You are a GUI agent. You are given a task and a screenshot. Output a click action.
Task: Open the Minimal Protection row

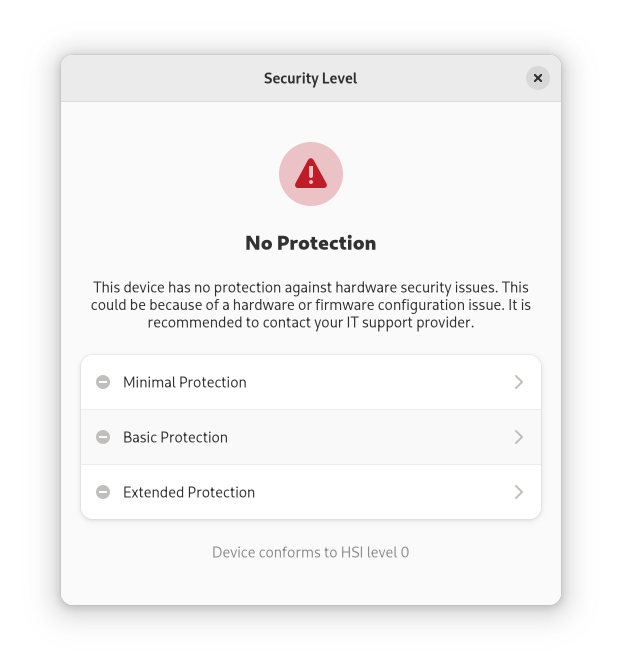pyautogui.click(x=311, y=382)
